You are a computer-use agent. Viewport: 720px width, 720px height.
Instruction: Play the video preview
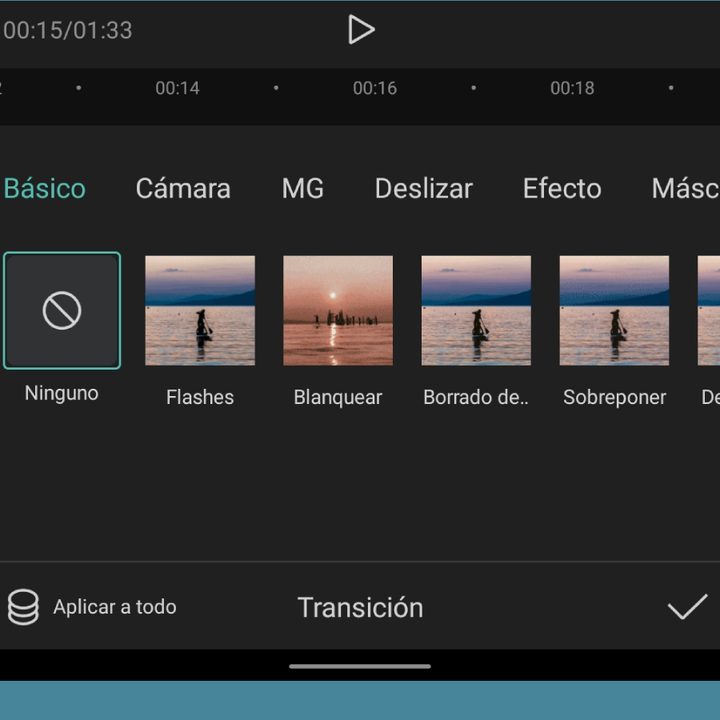[x=361, y=29]
